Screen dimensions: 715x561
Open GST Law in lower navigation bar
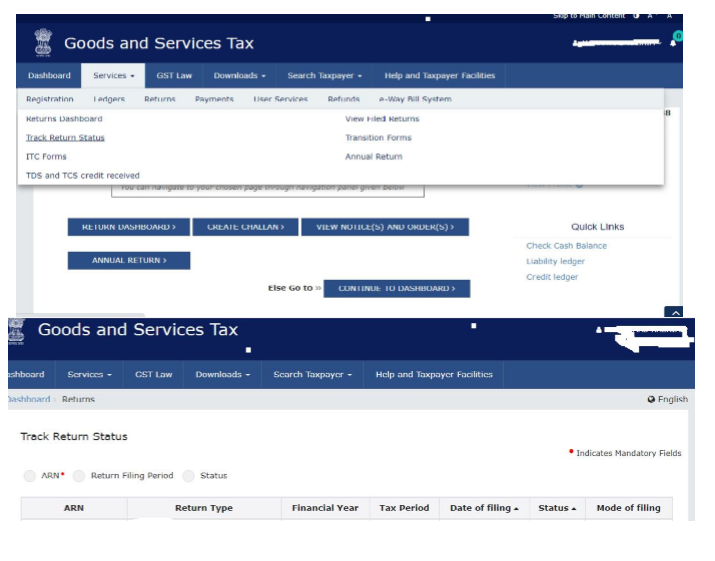[154, 374]
